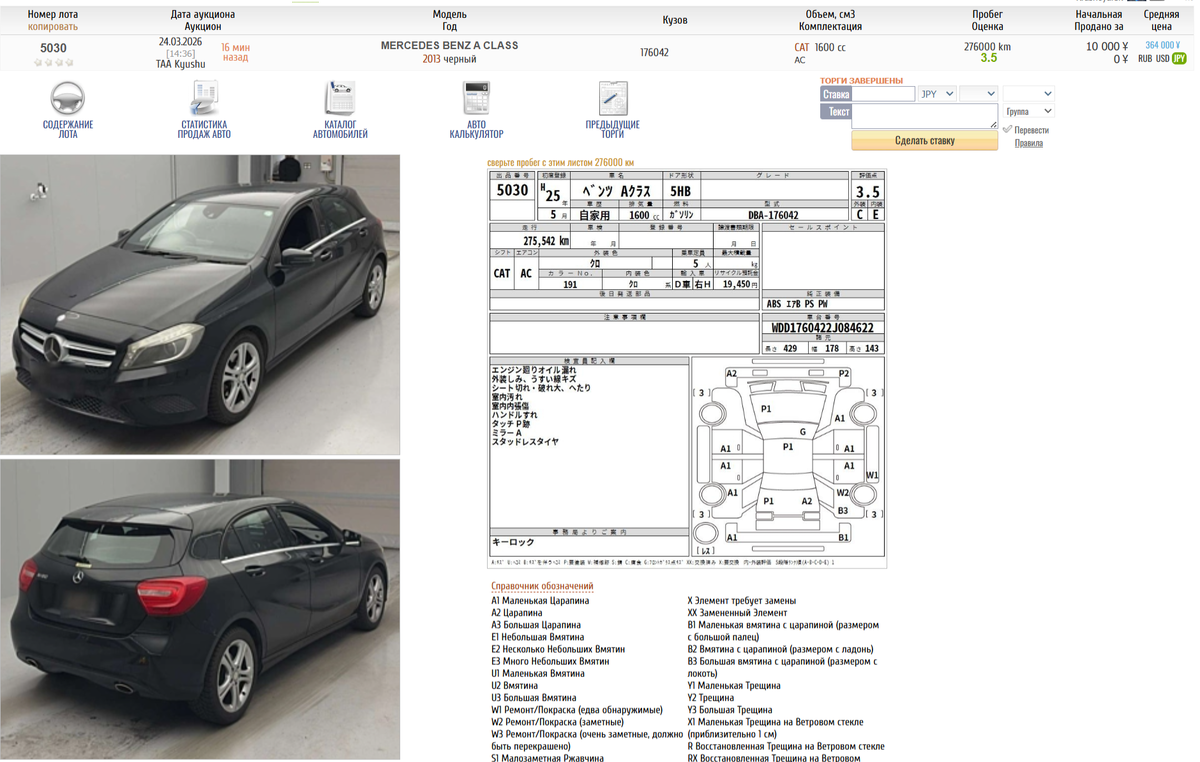
Task: Switch price currency to RUB
Action: [1145, 59]
